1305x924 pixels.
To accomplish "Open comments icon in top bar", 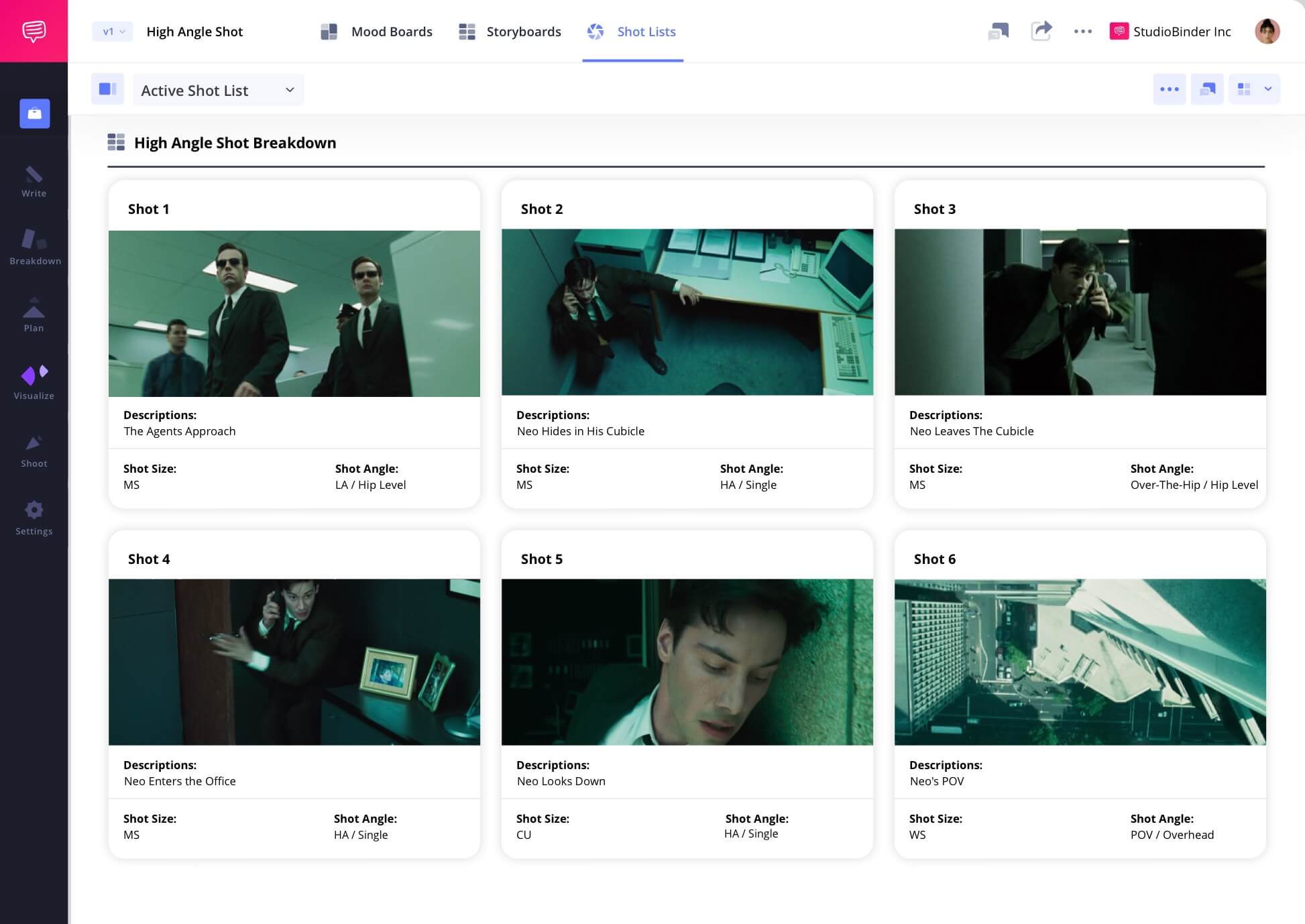I will point(998,31).
